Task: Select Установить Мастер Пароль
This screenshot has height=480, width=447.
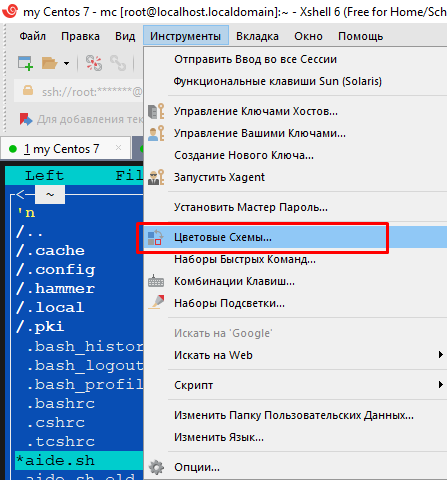Action: tap(295, 207)
